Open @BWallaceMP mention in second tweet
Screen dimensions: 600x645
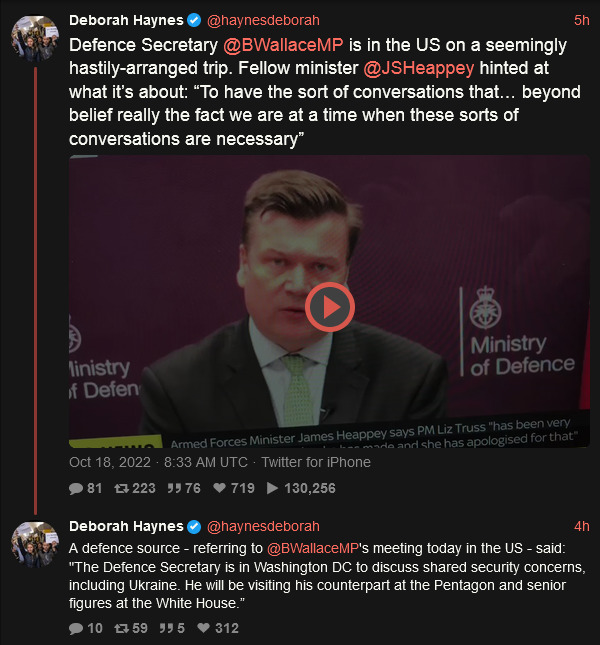tap(313, 548)
